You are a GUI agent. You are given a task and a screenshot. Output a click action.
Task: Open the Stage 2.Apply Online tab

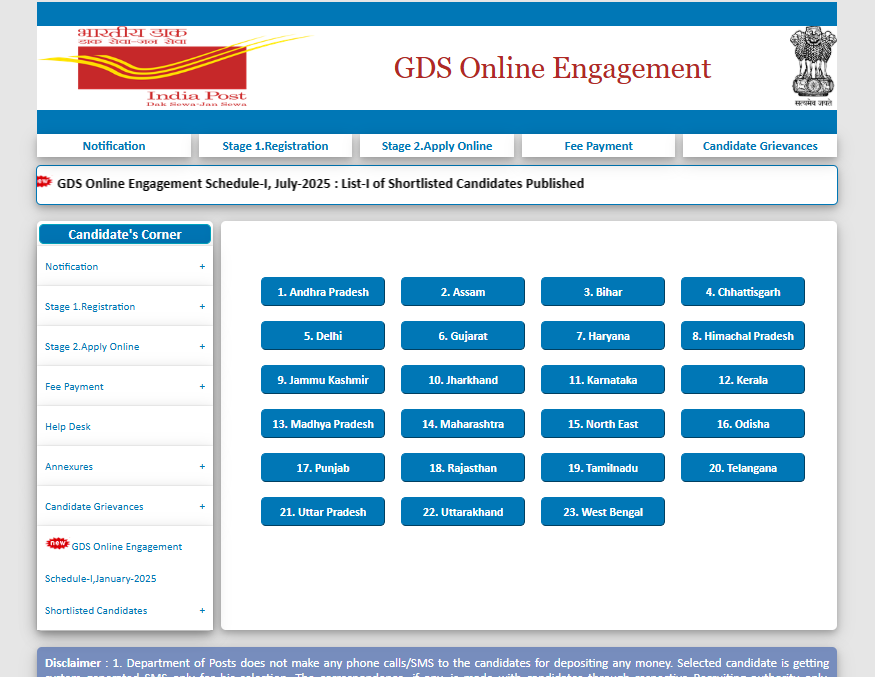pos(437,146)
